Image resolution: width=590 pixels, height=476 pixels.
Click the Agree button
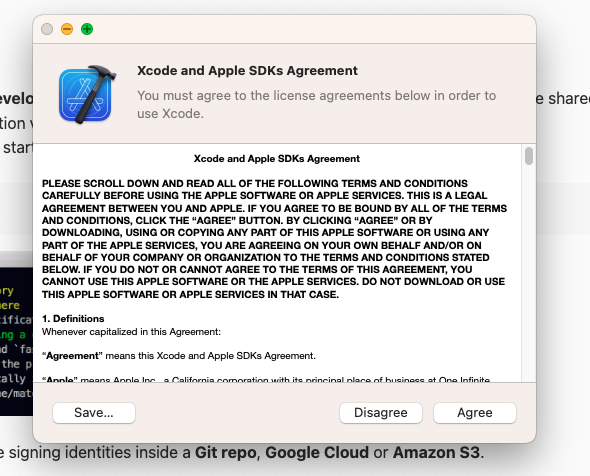click(x=474, y=413)
